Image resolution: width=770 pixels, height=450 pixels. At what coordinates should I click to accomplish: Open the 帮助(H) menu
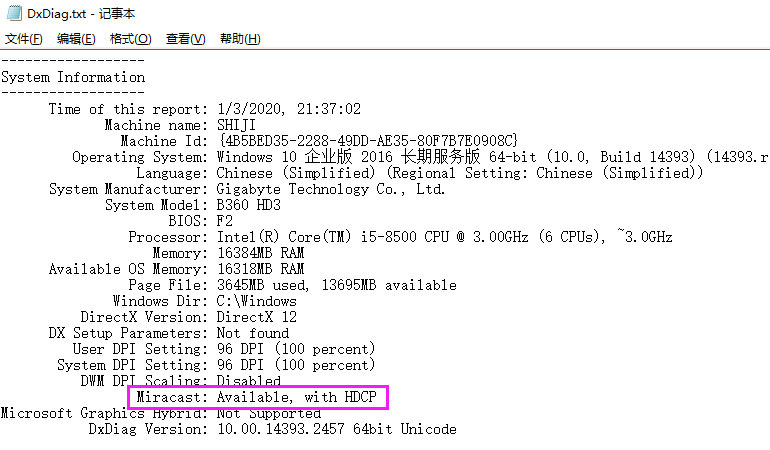tap(240, 39)
